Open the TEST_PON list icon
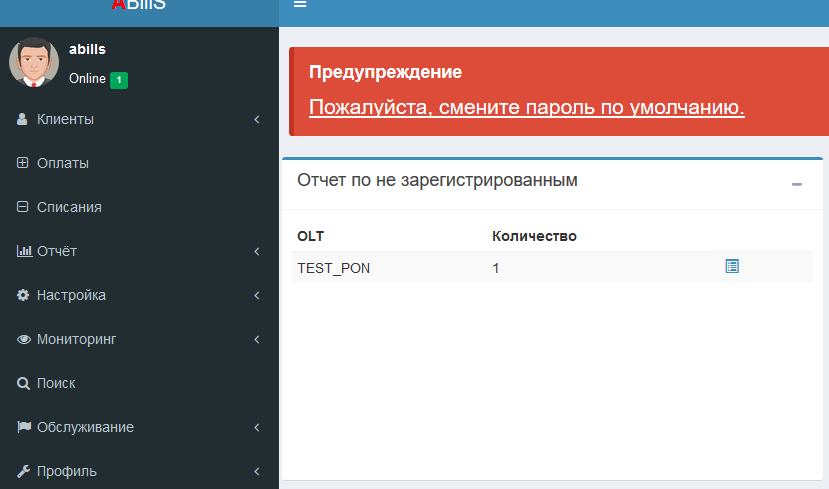This screenshot has height=489, width=829. pyautogui.click(x=732, y=267)
